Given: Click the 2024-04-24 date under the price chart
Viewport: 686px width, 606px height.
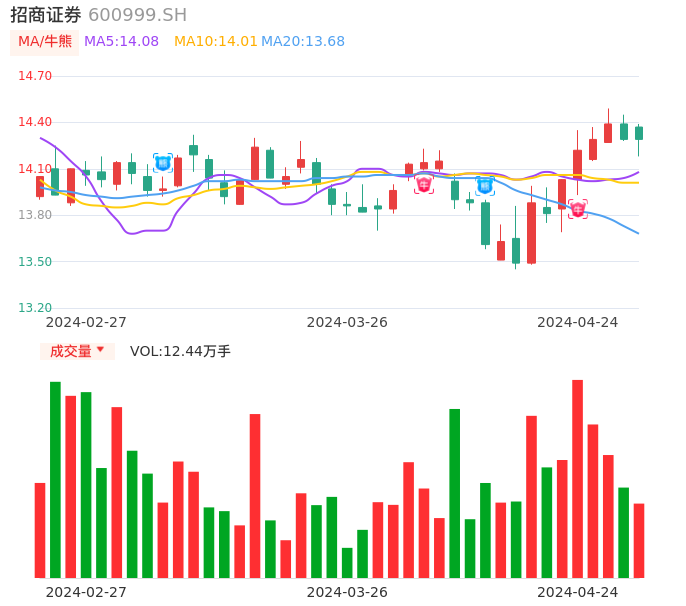Looking at the screenshot, I should [x=578, y=322].
